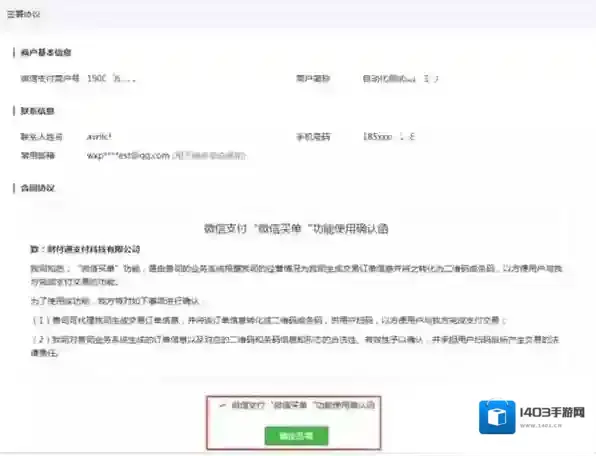Image resolution: width=596 pixels, height=456 pixels.
Task: Select the phone number value starting with 185
Action: click(388, 136)
